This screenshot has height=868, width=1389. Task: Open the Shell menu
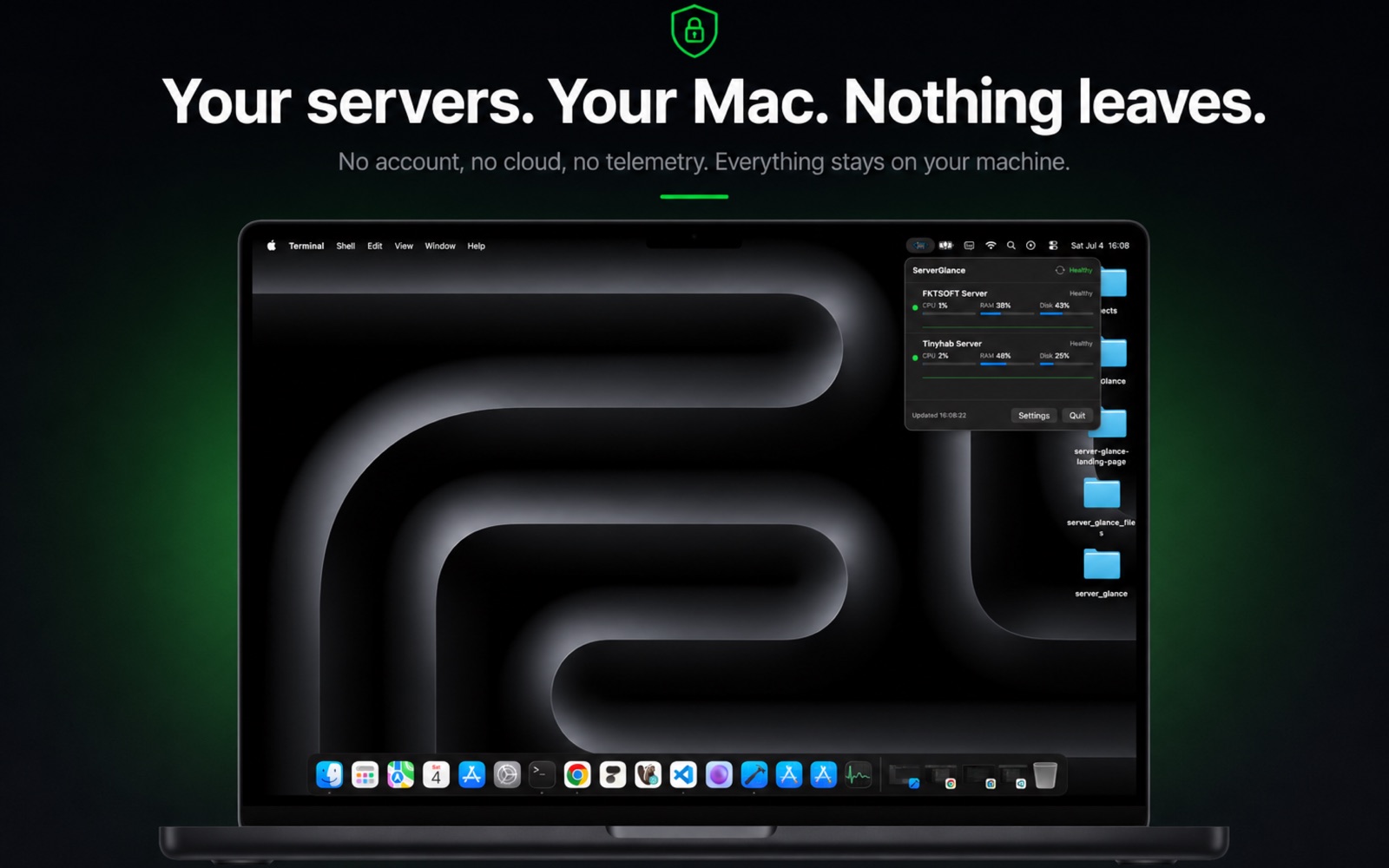[346, 246]
